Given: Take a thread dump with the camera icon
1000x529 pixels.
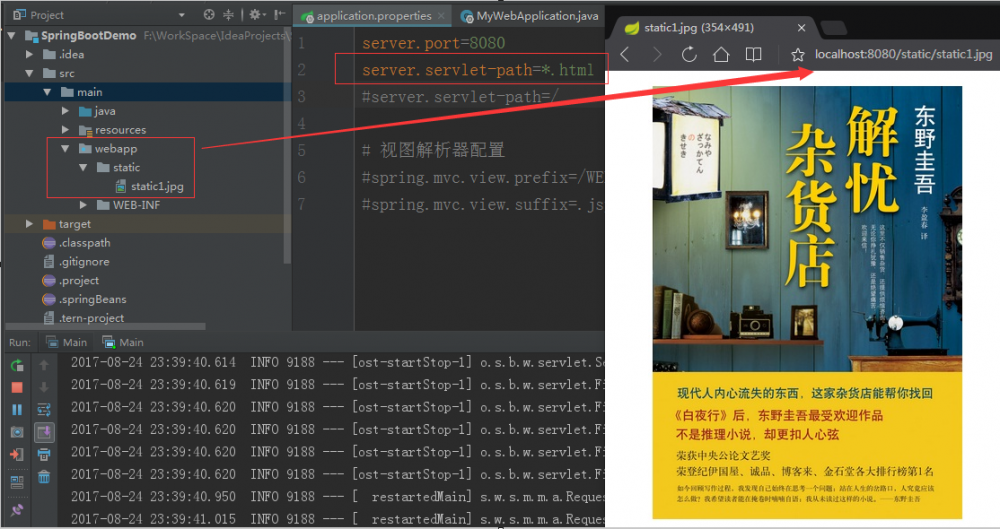Looking at the screenshot, I should click(x=17, y=432).
